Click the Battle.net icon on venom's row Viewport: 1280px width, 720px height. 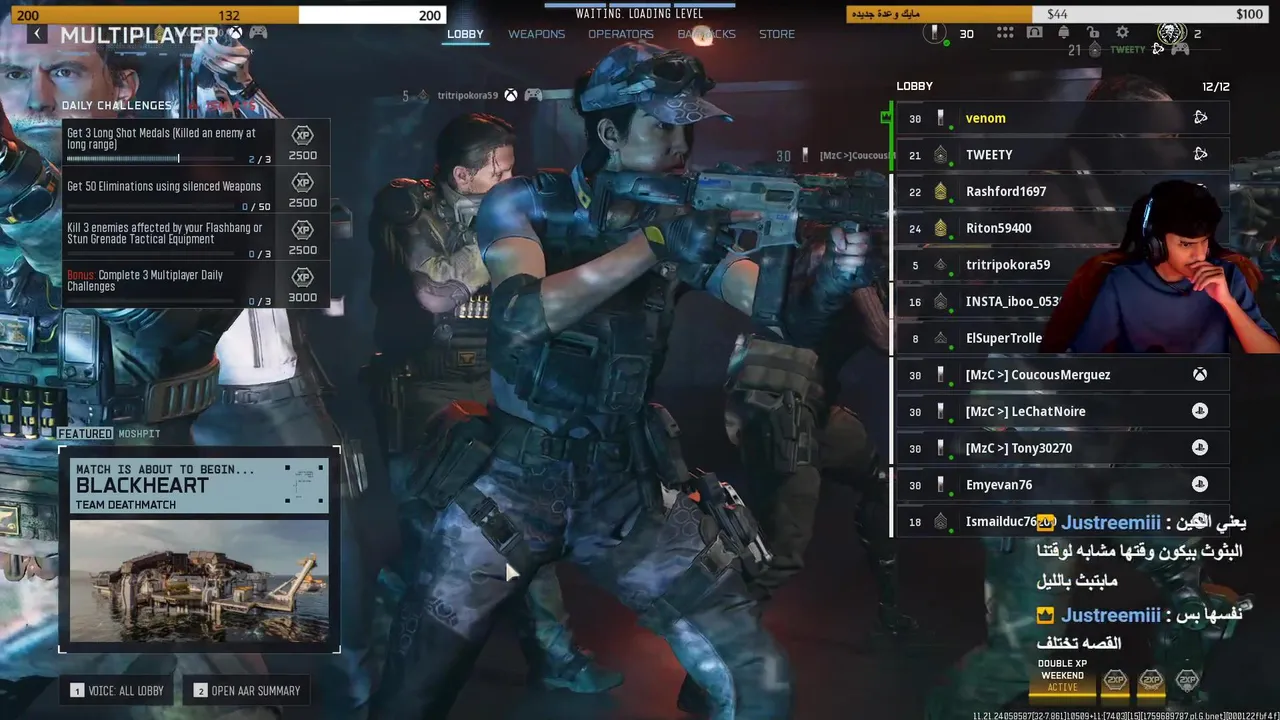point(1200,118)
